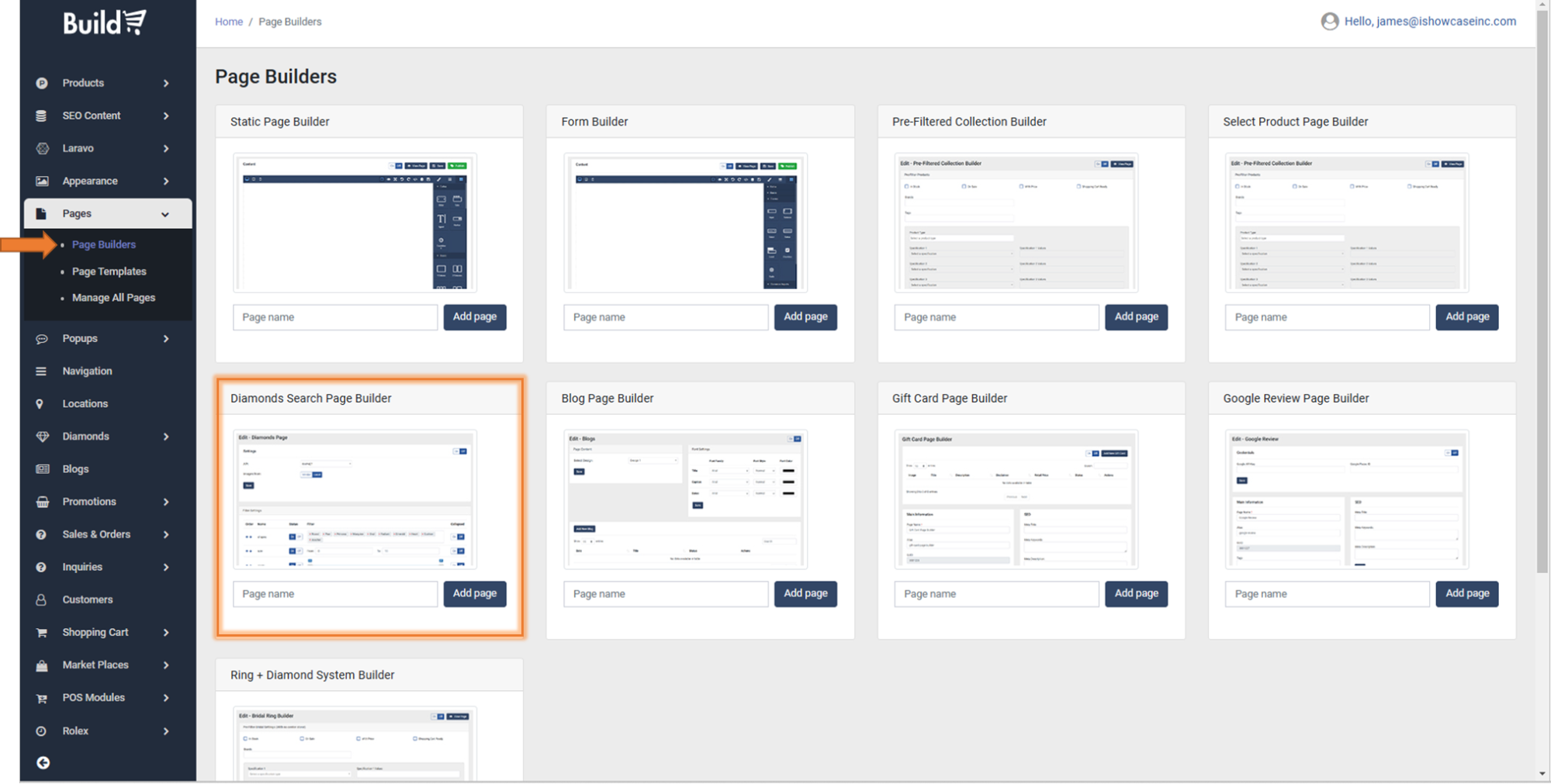Click Home in the breadcrumb
1551x784 pixels.
pyautogui.click(x=228, y=21)
